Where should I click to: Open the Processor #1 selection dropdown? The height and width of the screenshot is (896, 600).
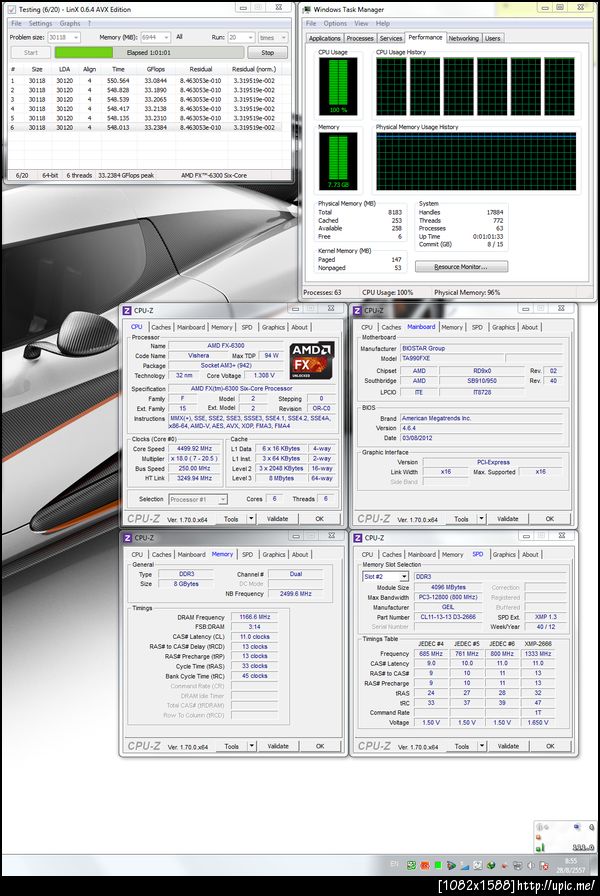[x=198, y=499]
